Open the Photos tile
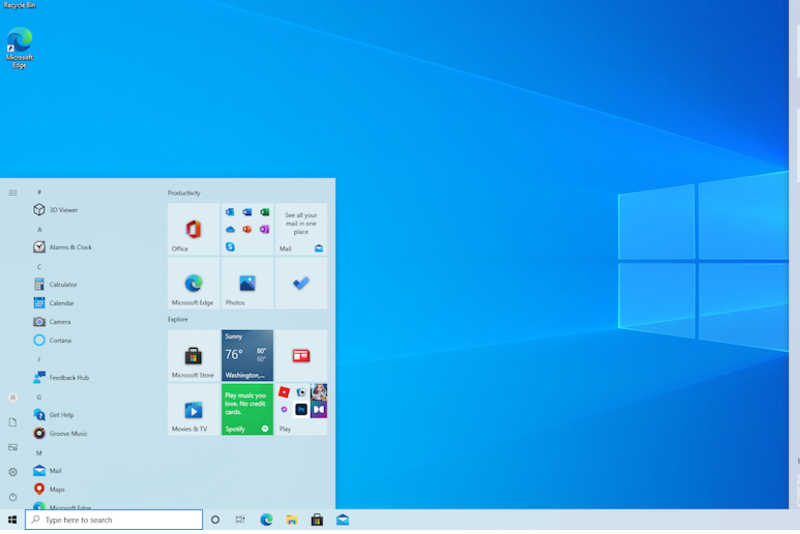Viewport: 800px width, 534px height. pyautogui.click(x=247, y=283)
